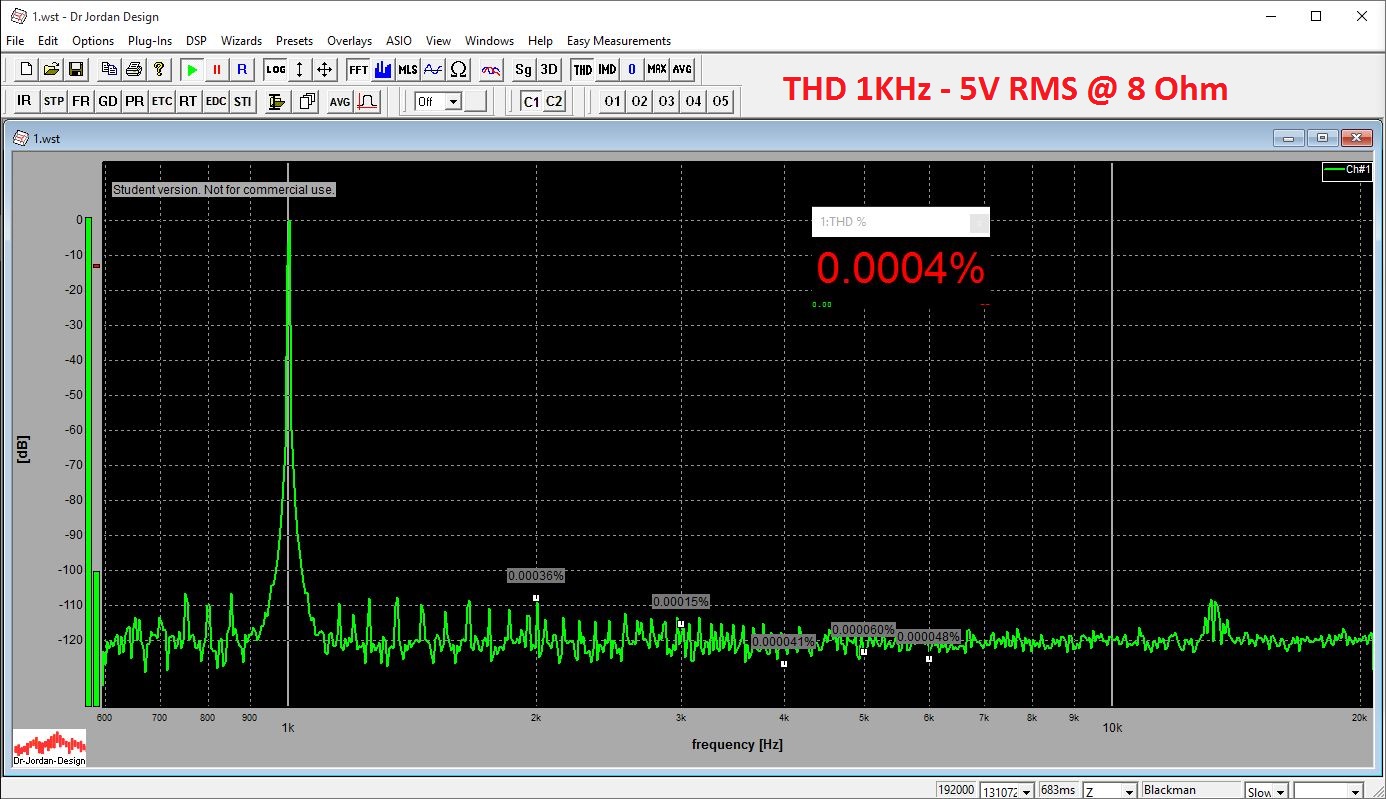Click the 0.00036% harmonic marker label

pyautogui.click(x=536, y=576)
